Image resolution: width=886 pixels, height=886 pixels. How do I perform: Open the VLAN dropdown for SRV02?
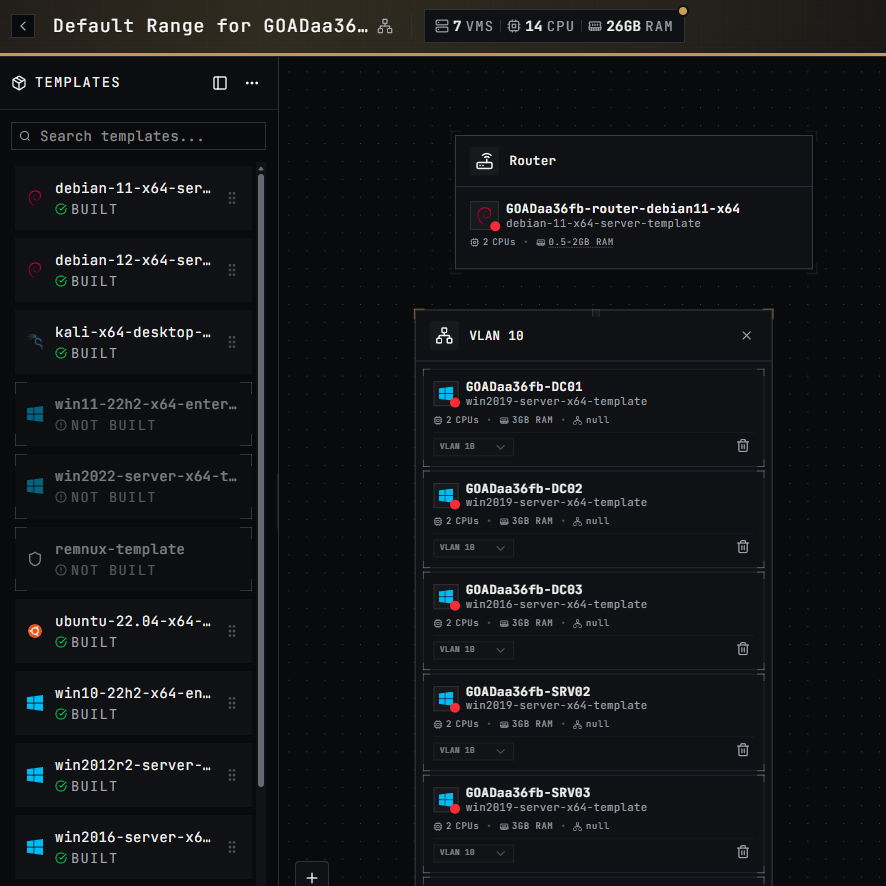point(473,750)
